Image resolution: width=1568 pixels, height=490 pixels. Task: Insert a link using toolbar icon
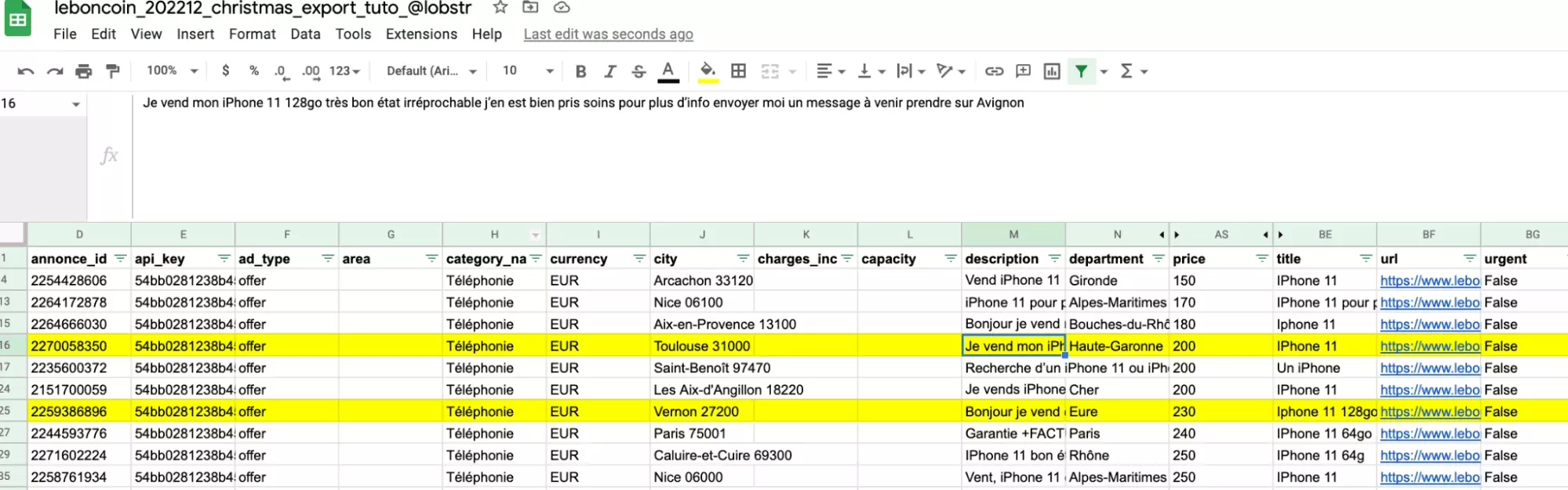click(x=994, y=71)
